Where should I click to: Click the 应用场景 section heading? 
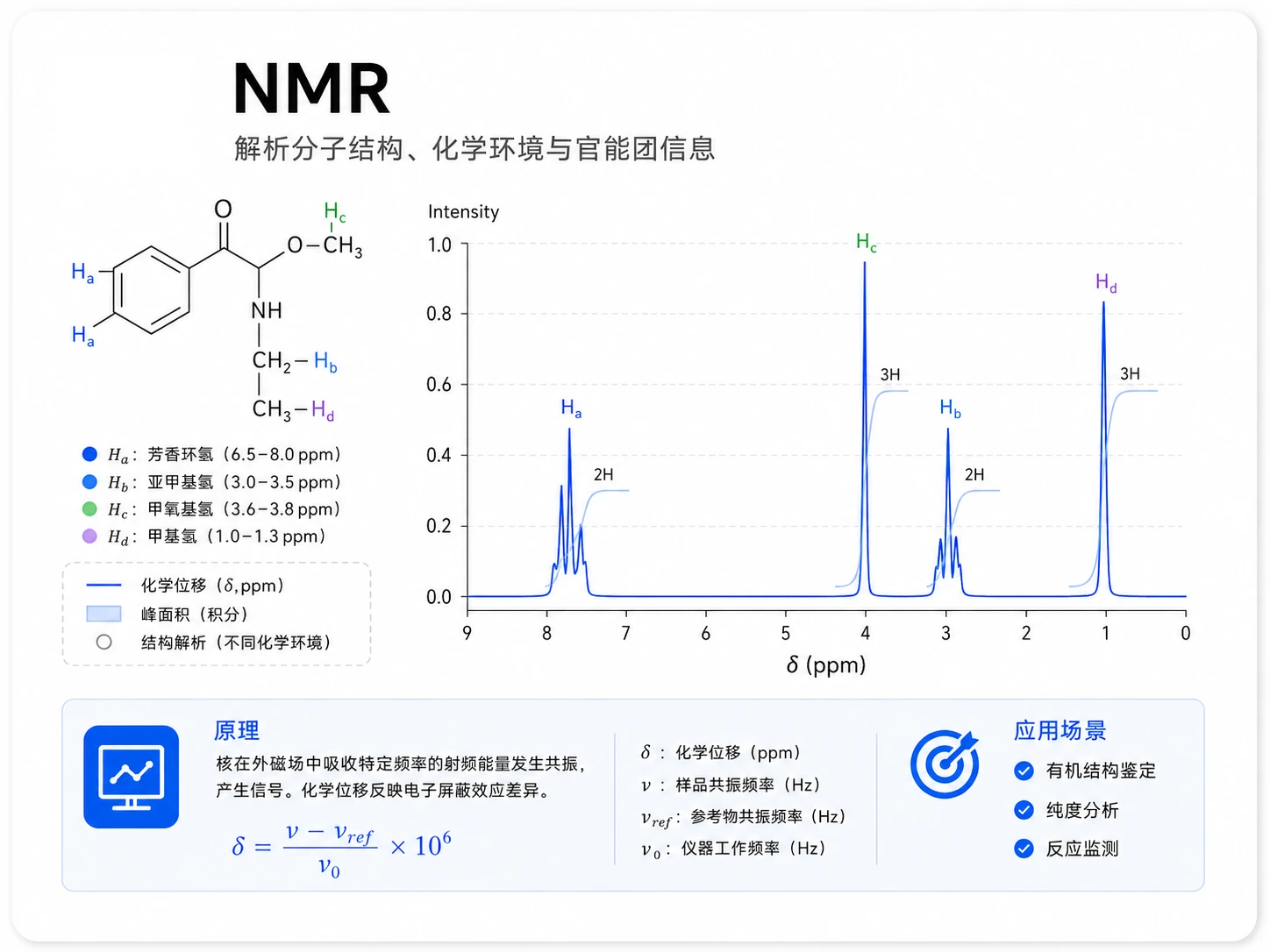[x=1060, y=730]
